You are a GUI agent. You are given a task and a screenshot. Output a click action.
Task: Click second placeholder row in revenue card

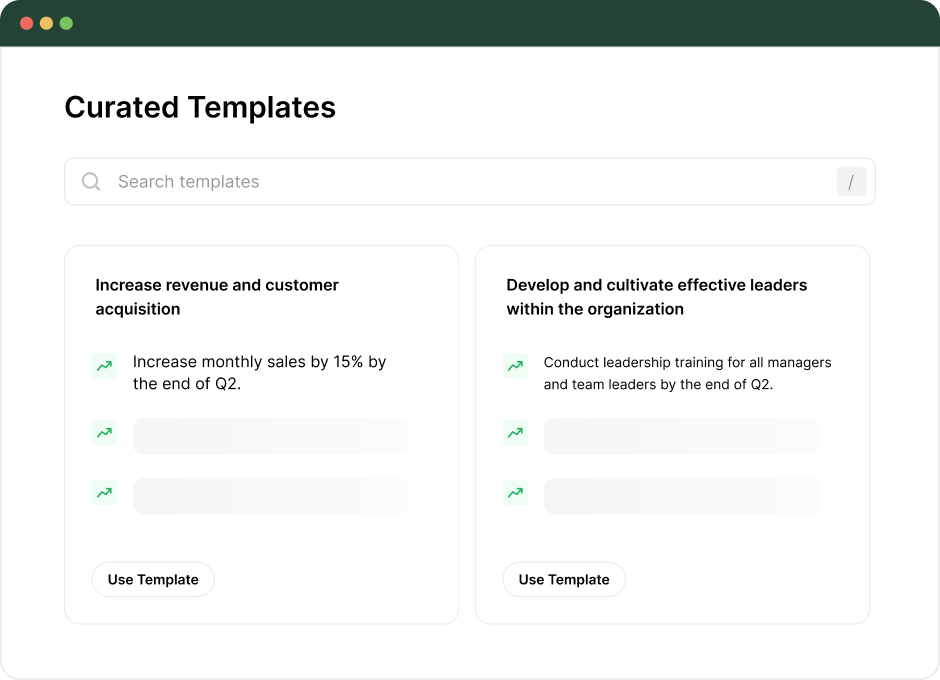[271, 436]
